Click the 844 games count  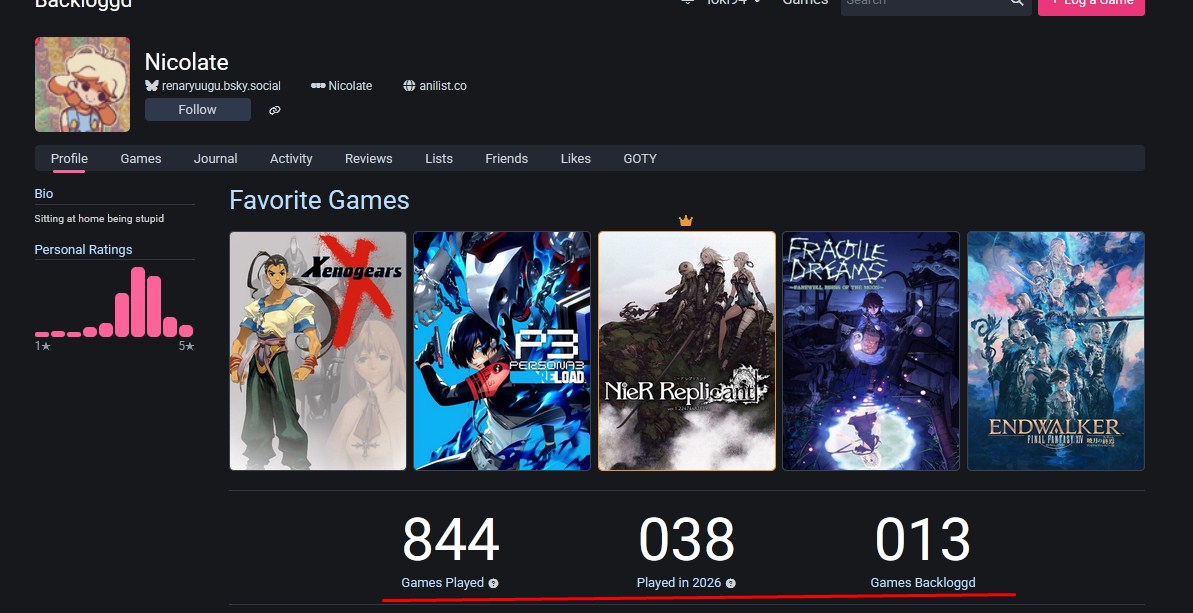(450, 540)
